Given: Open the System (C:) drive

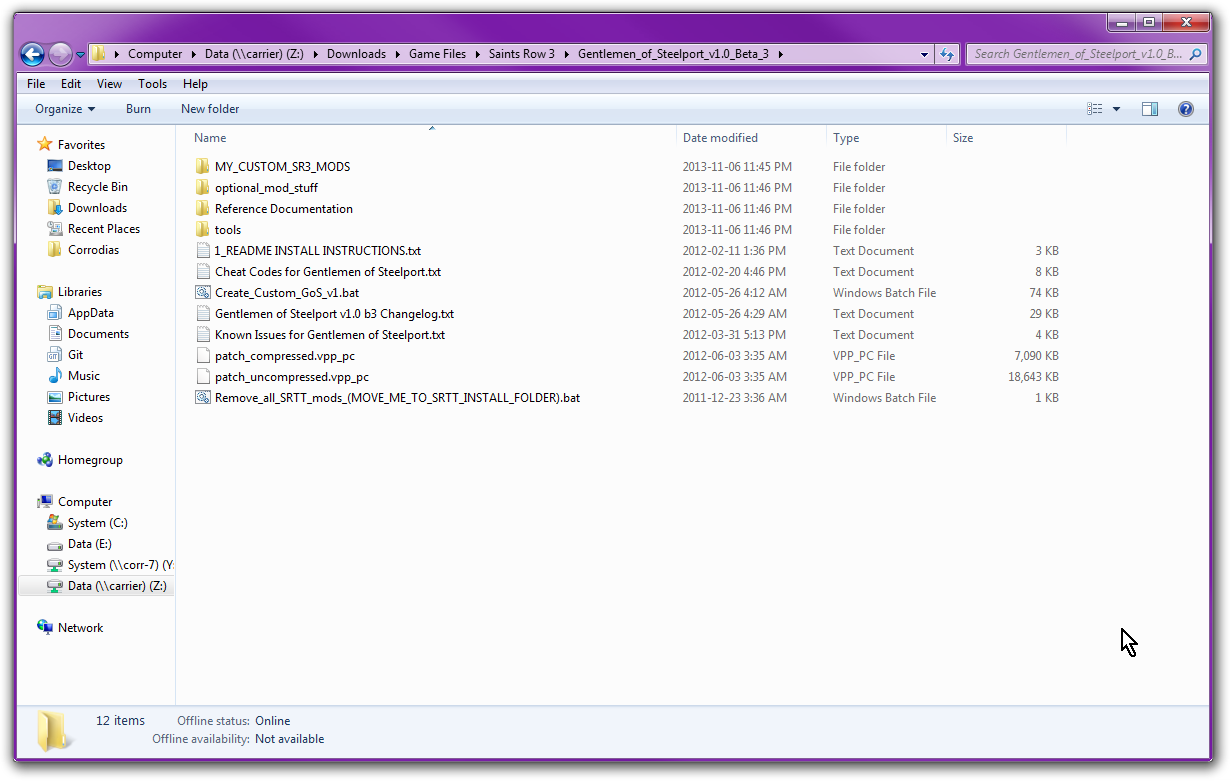Looking at the screenshot, I should [x=97, y=523].
